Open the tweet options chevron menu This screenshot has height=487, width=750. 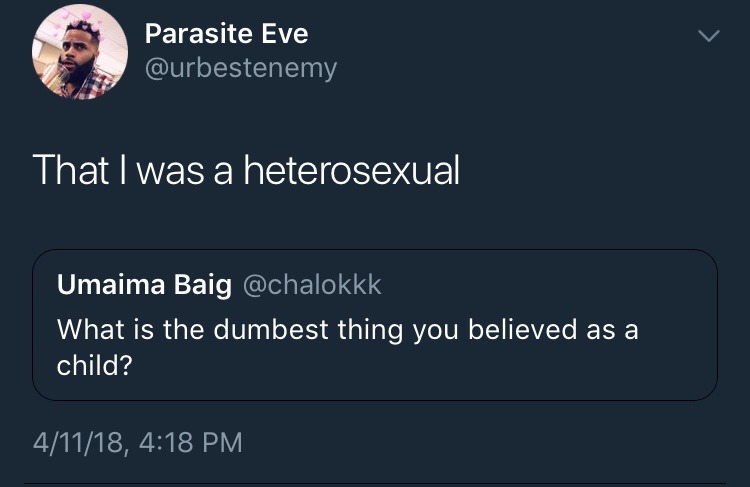pyautogui.click(x=708, y=36)
